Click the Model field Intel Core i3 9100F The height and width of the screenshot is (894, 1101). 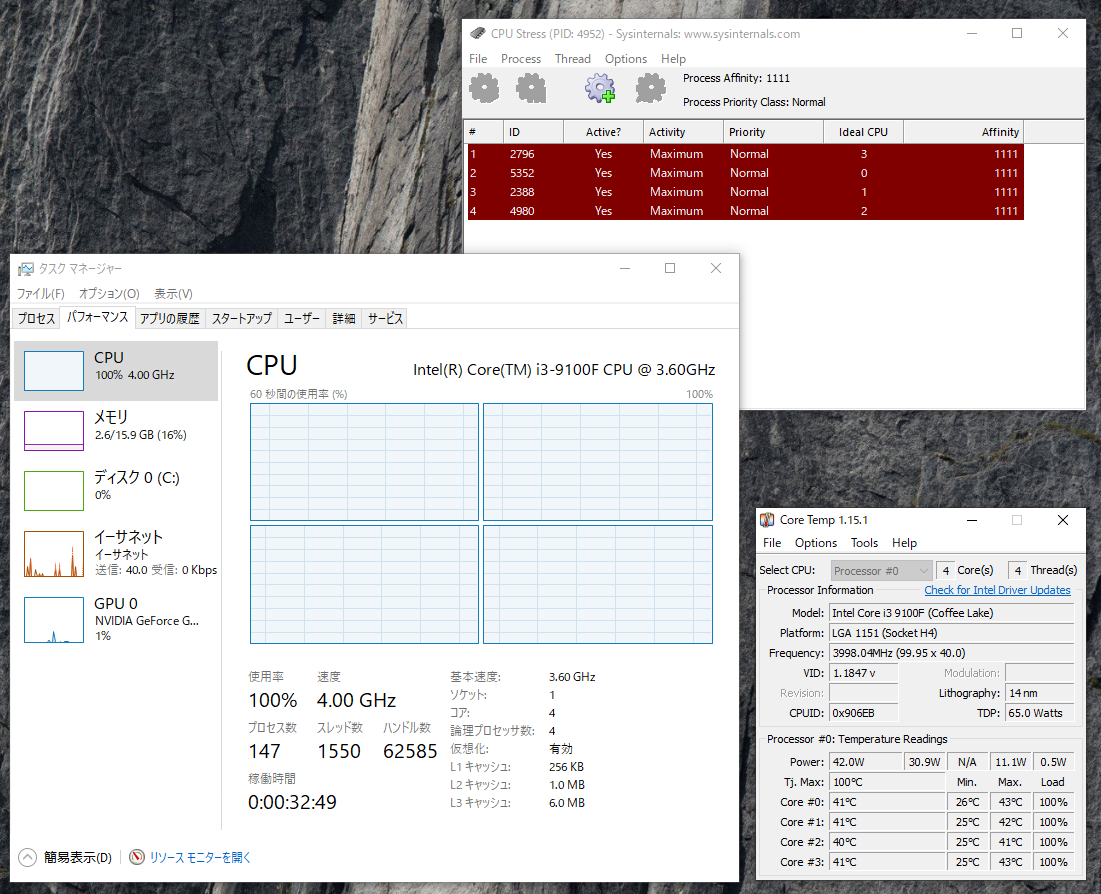951,613
